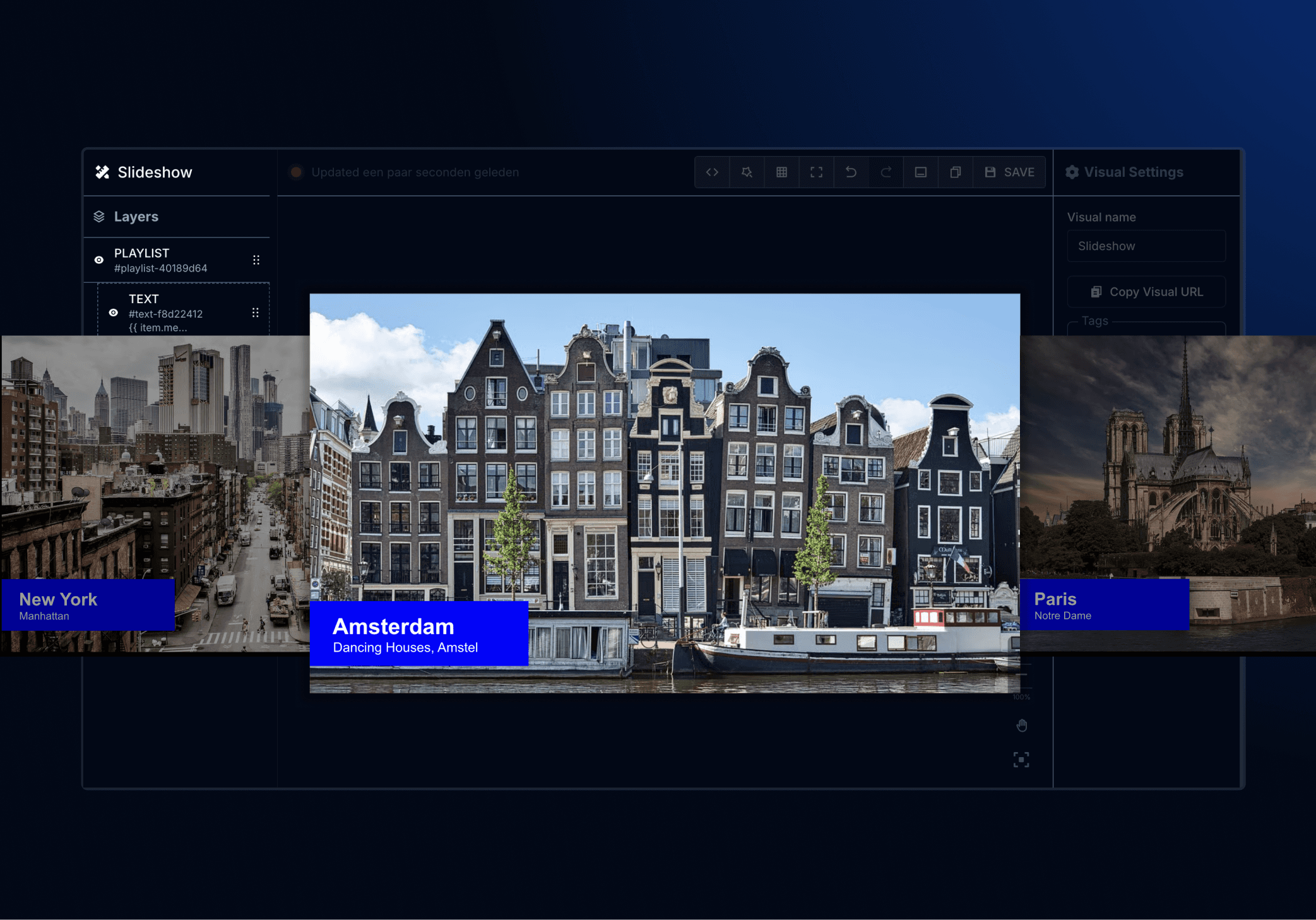Open TEXT layer drag handle dots
Screen dimensions: 1316x920
[x=256, y=313]
